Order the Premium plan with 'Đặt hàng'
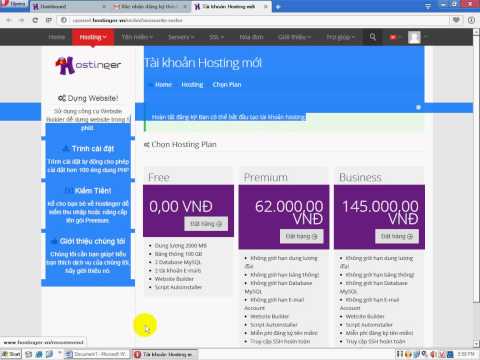 coord(301,236)
